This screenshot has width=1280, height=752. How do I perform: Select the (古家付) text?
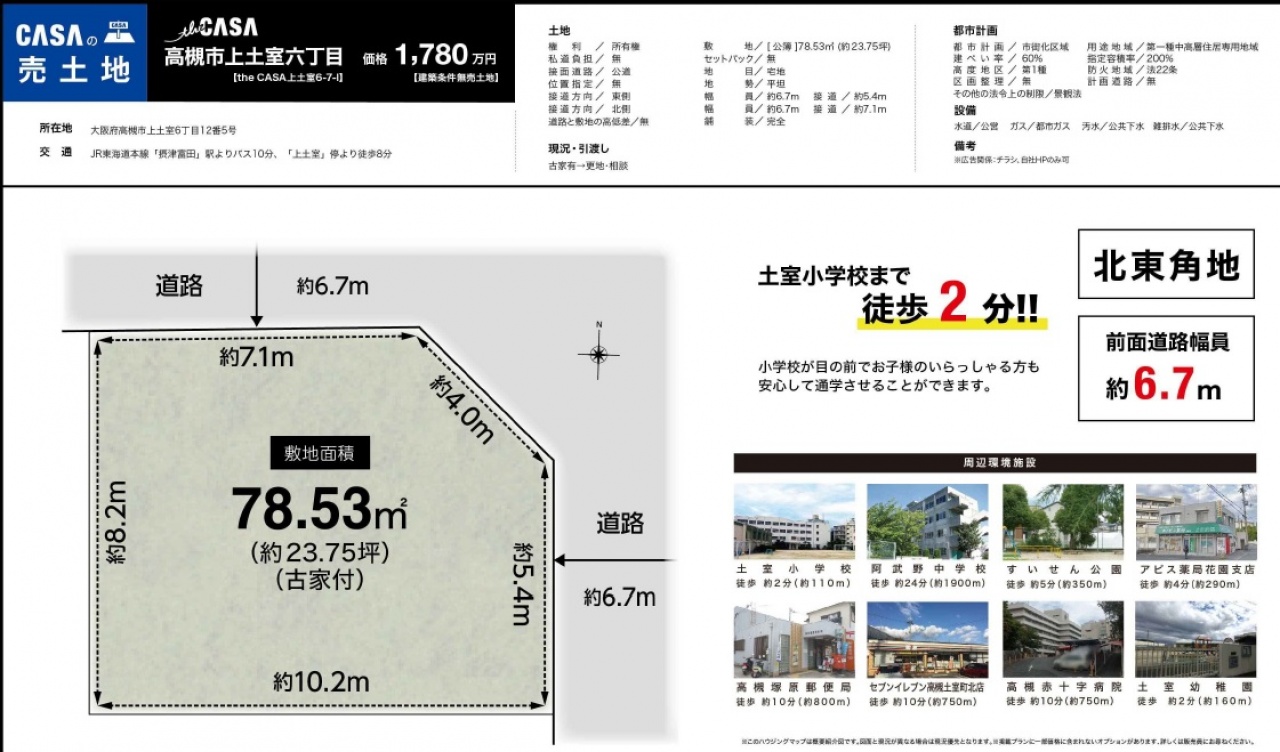(319, 578)
